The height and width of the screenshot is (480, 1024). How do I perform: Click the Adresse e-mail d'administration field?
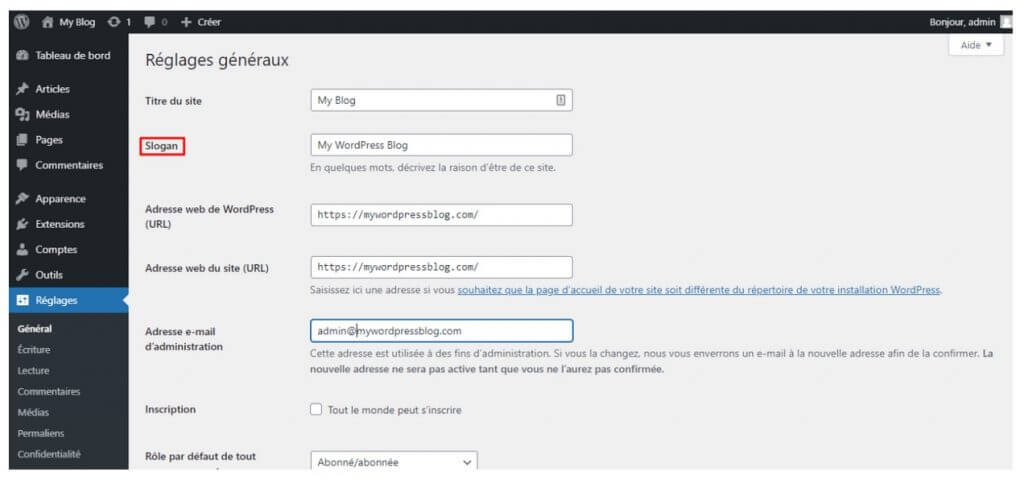441,330
